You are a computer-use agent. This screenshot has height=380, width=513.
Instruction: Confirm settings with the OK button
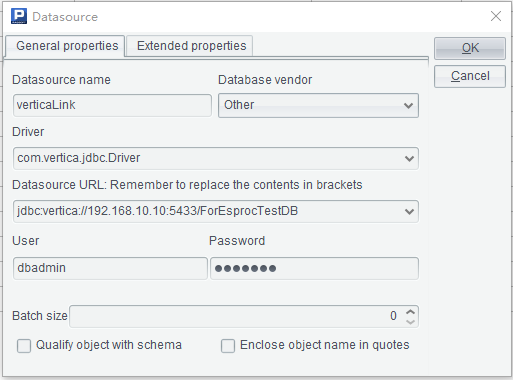pos(470,48)
